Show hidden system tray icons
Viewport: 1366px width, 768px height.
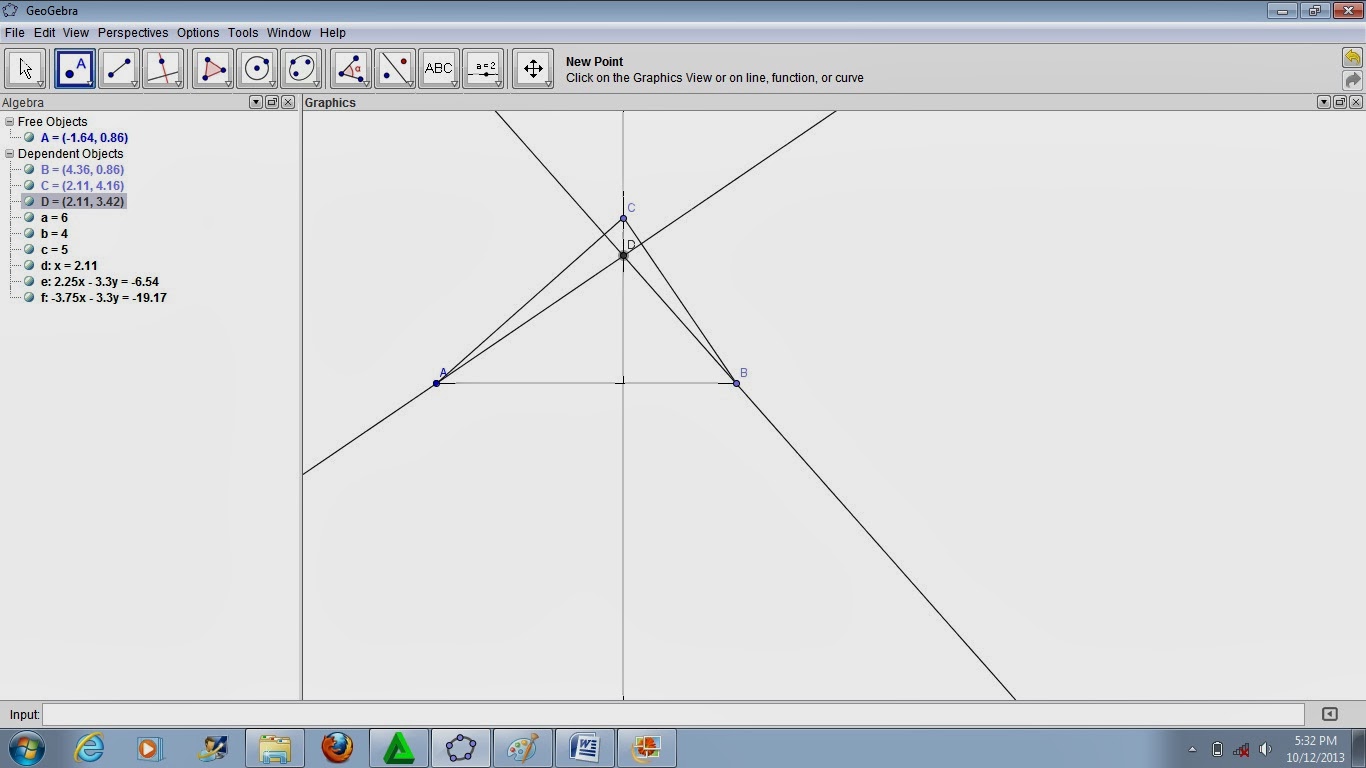(1192, 749)
